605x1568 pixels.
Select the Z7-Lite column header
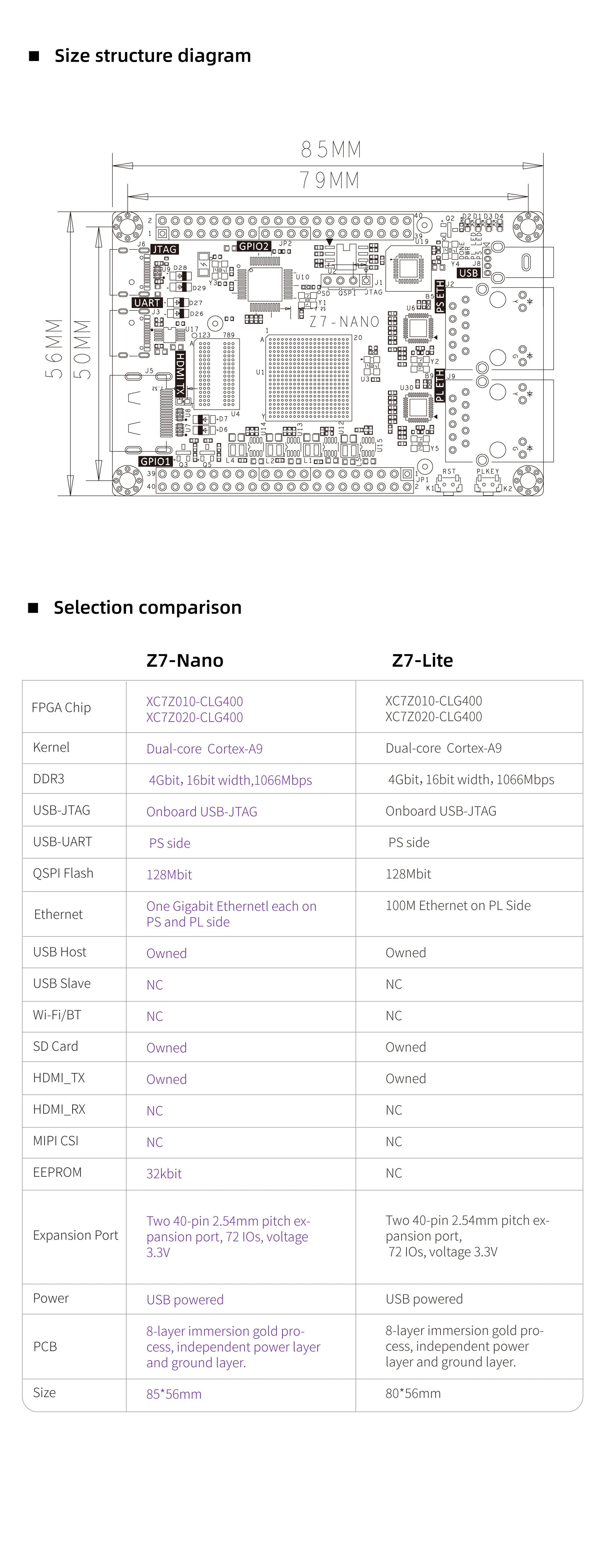click(423, 660)
